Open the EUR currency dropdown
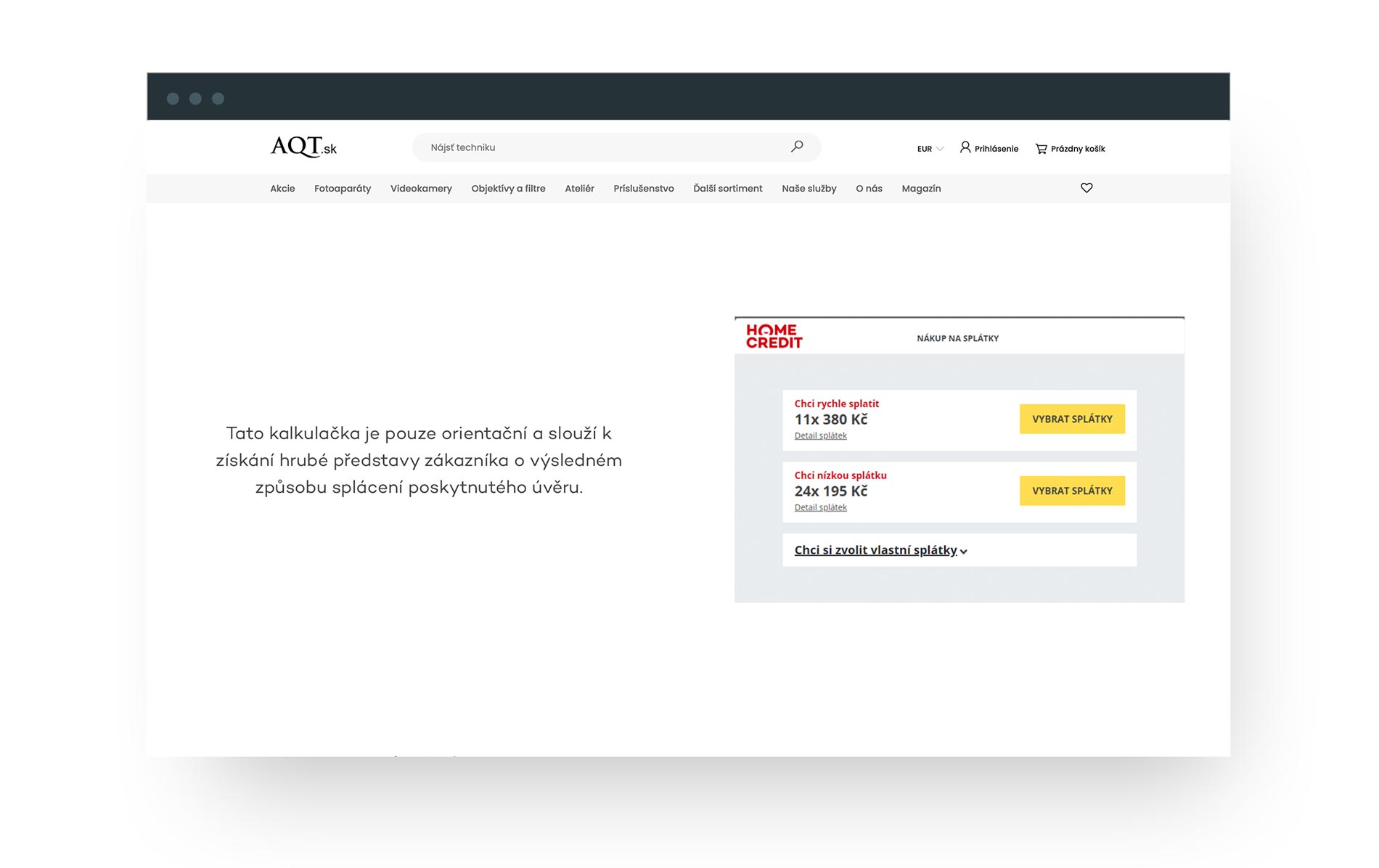Screen dimensions: 1379x868 click(930, 149)
